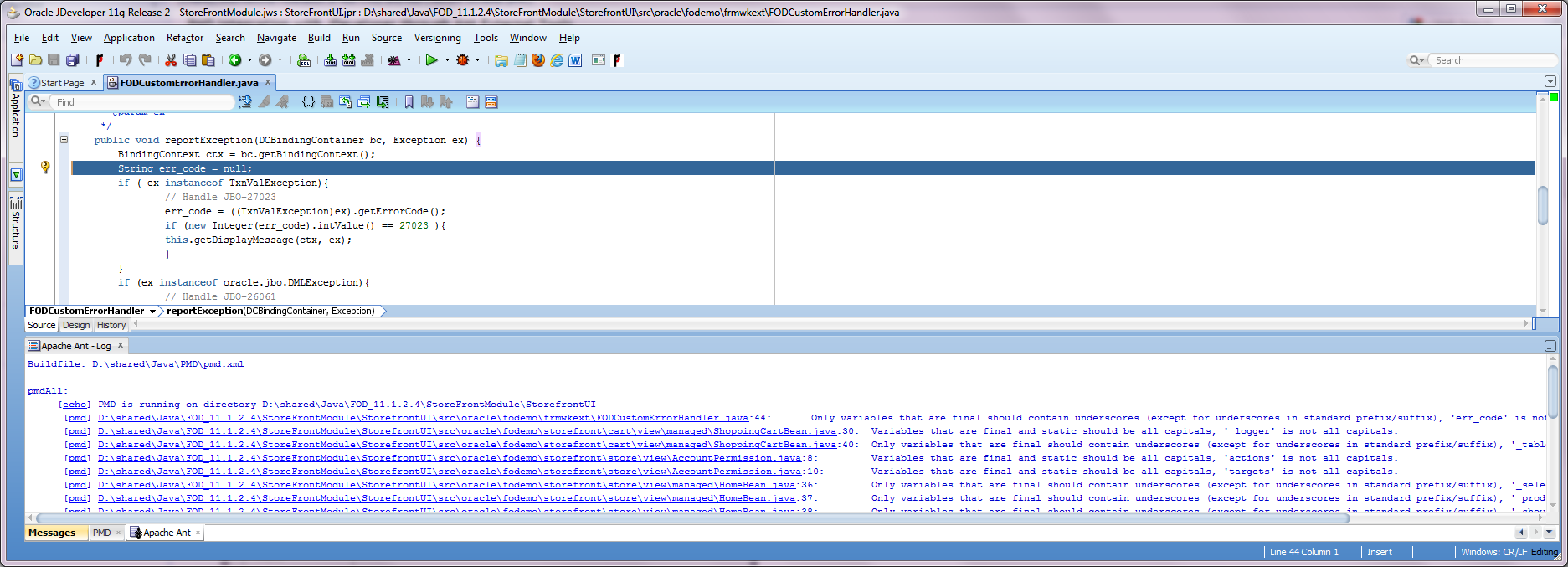This screenshot has height=567, width=1568.
Task: Click the Find Next icon beside Find box
Action: [x=244, y=102]
